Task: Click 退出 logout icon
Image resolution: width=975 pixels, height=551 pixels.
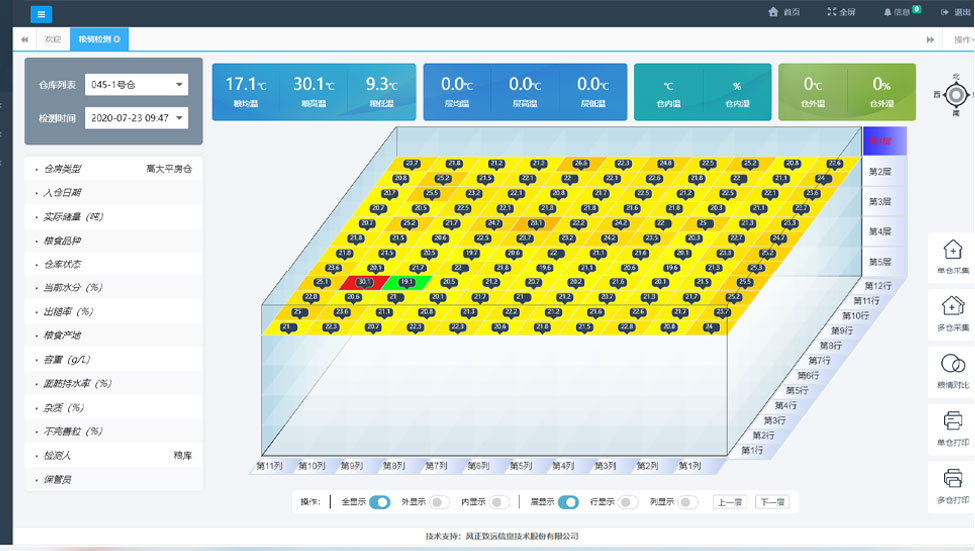Action: coord(945,12)
